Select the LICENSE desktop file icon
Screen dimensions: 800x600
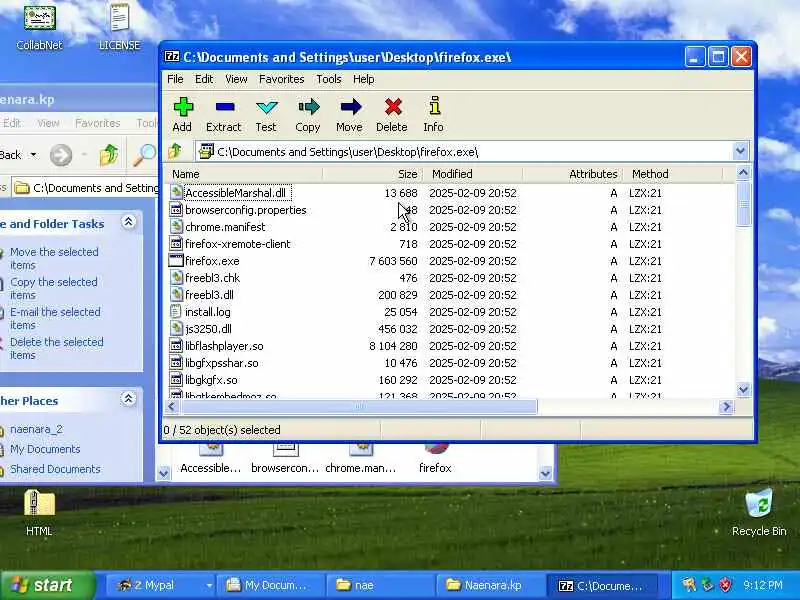click(119, 28)
